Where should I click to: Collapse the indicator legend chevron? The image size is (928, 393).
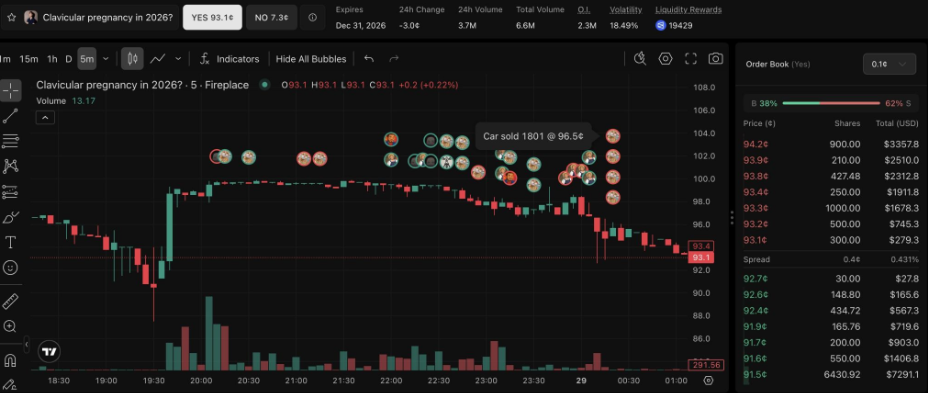[45, 117]
